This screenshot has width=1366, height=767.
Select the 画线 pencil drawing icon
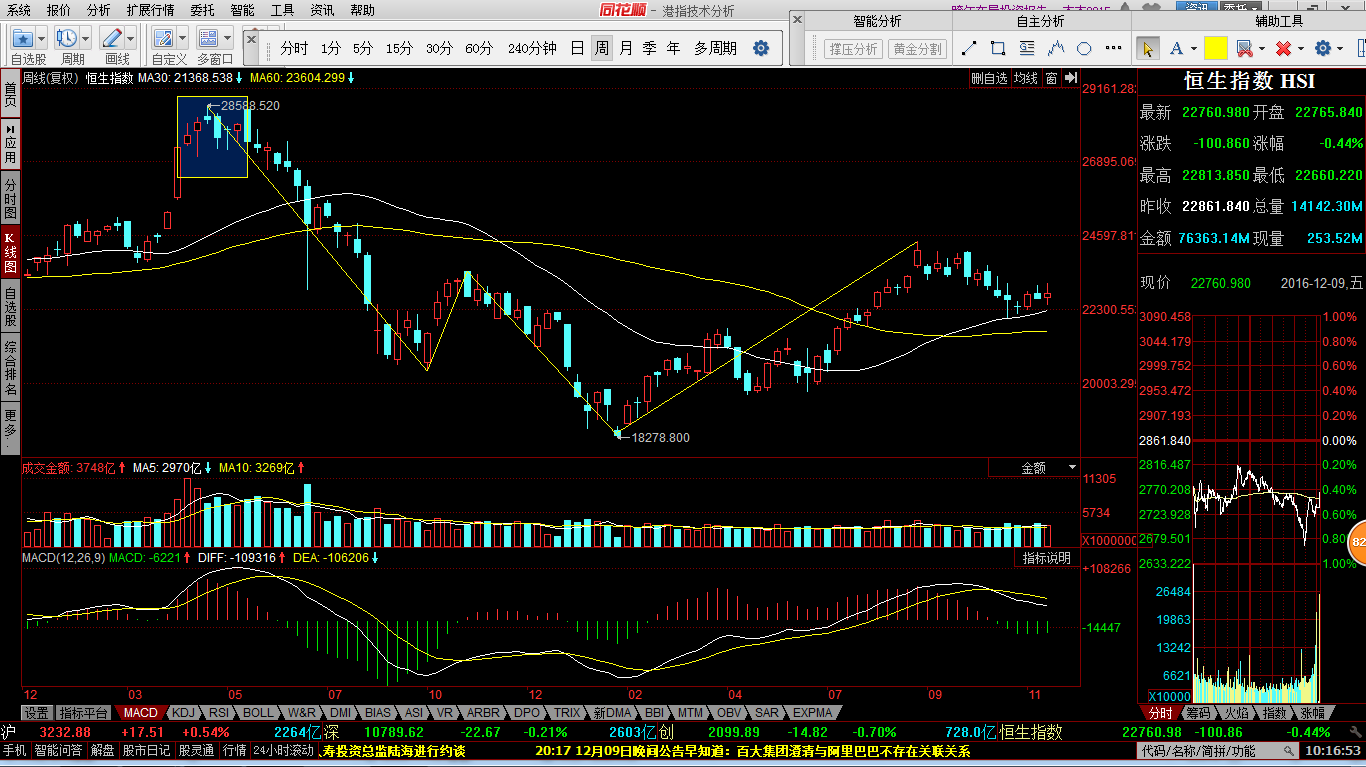point(112,38)
